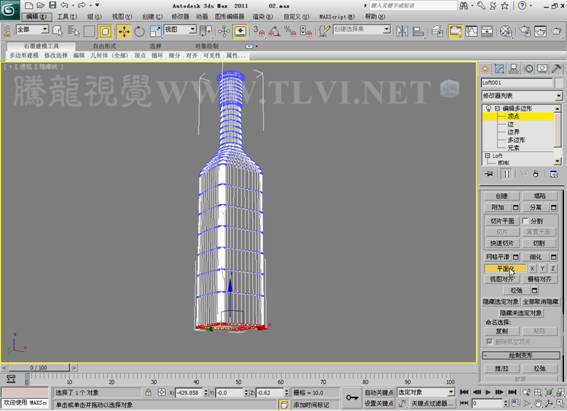
Task: Open the 工具(T) menu
Action: [67, 17]
